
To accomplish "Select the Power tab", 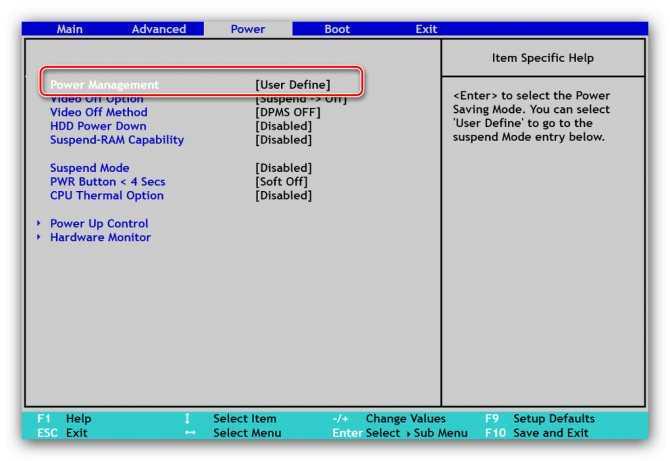I will (x=248, y=29).
